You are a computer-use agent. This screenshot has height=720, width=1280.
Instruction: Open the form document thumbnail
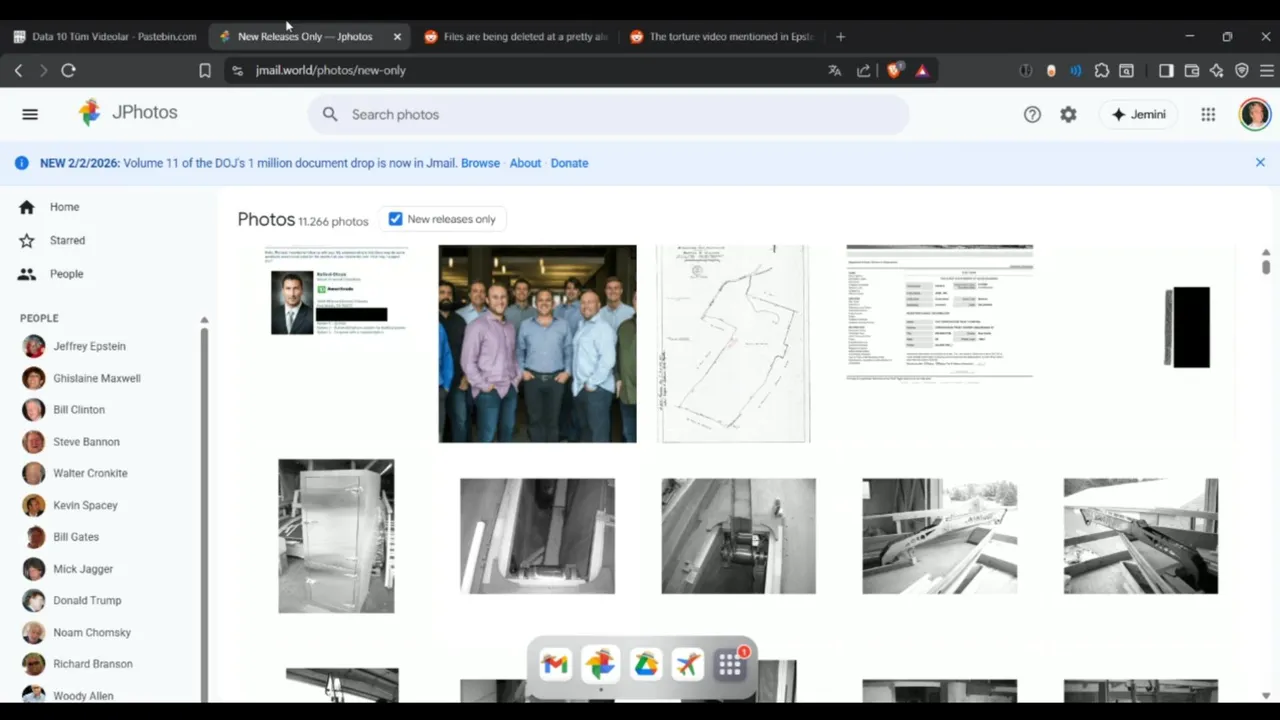[940, 313]
